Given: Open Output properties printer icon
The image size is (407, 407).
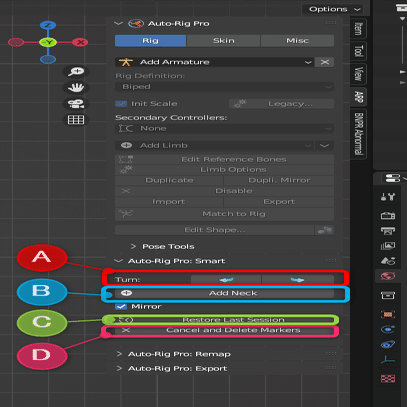Looking at the screenshot, I should tap(388, 230).
